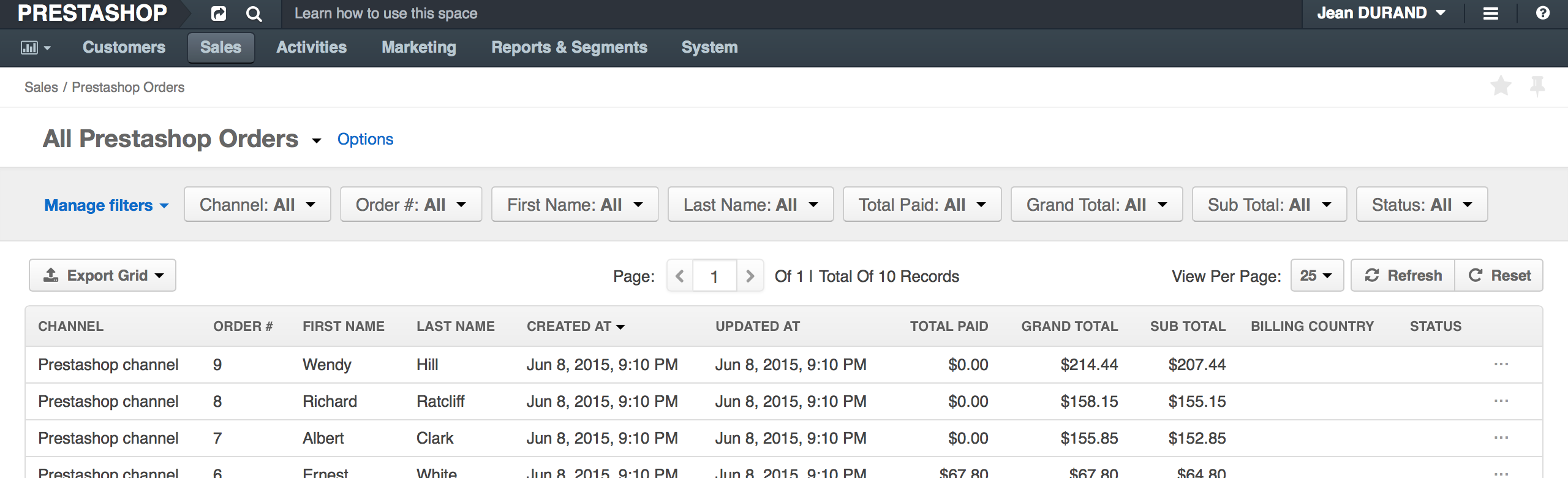1568x478 pixels.
Task: Click sub total $207.44 cell
Action: click(x=1197, y=365)
